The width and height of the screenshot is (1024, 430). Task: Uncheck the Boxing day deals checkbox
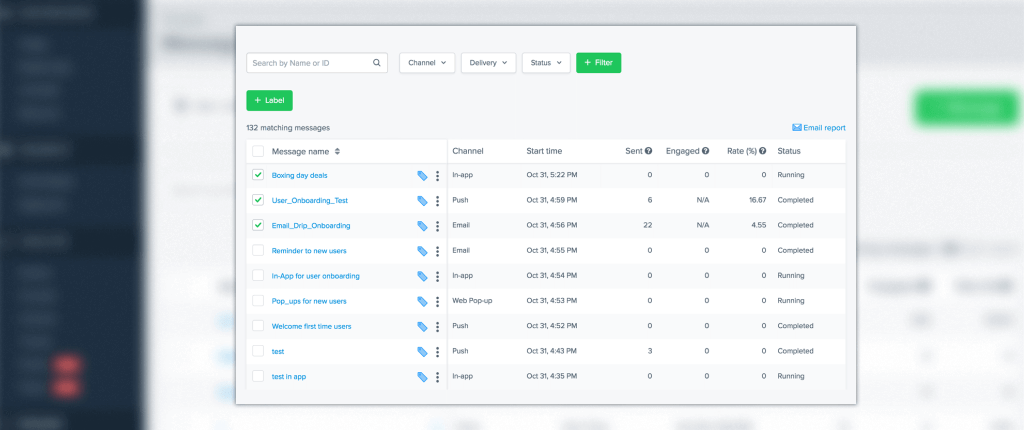click(258, 175)
